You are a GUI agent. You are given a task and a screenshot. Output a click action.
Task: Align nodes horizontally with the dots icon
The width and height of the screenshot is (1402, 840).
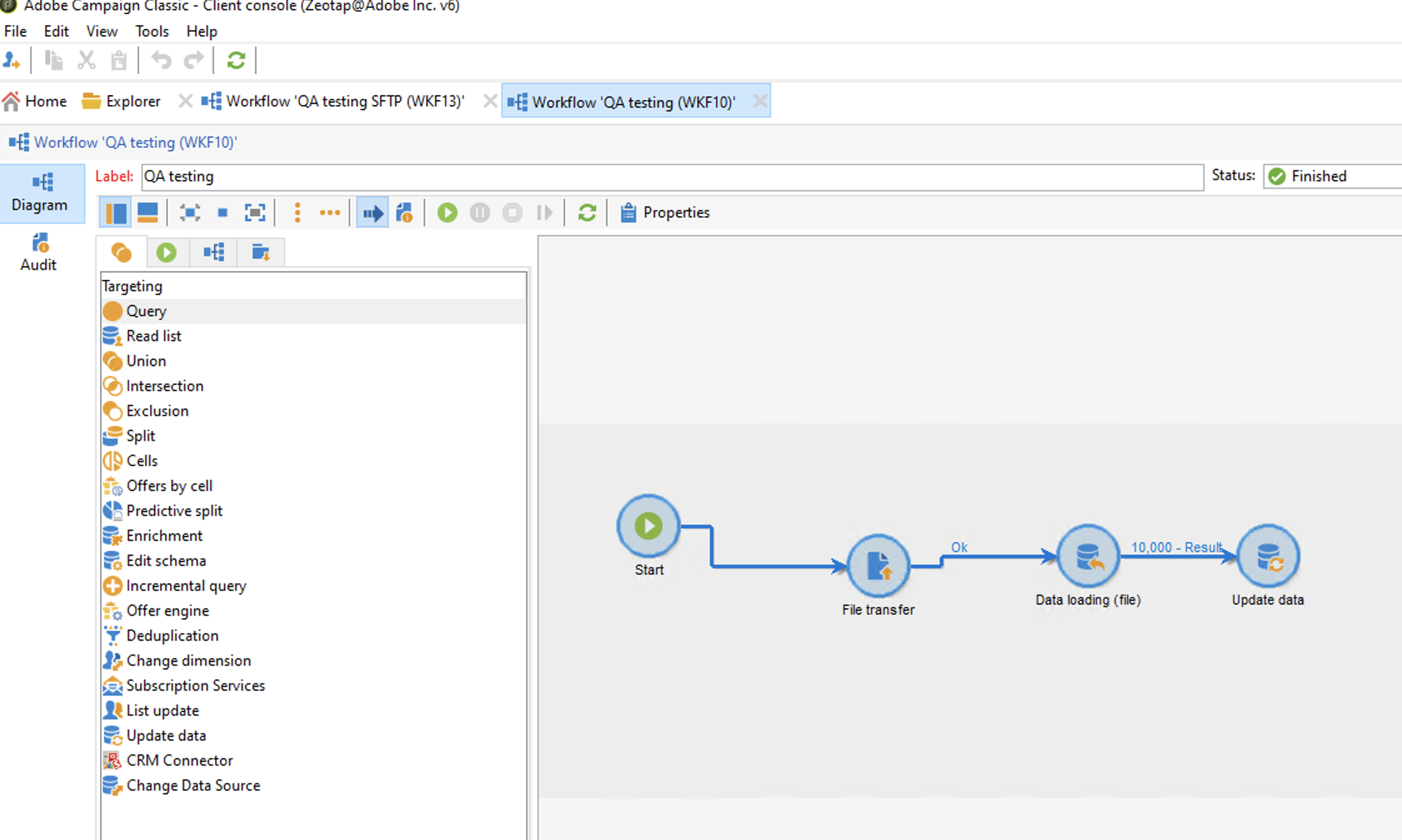pyautogui.click(x=329, y=213)
